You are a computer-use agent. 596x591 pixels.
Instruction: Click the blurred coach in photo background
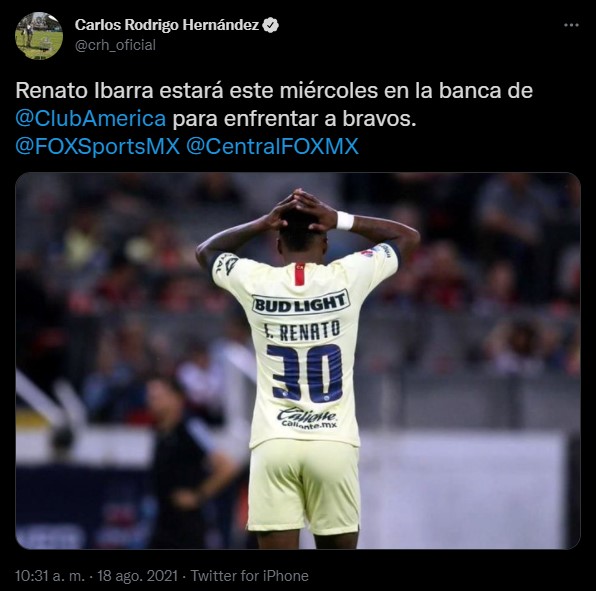(x=181, y=460)
